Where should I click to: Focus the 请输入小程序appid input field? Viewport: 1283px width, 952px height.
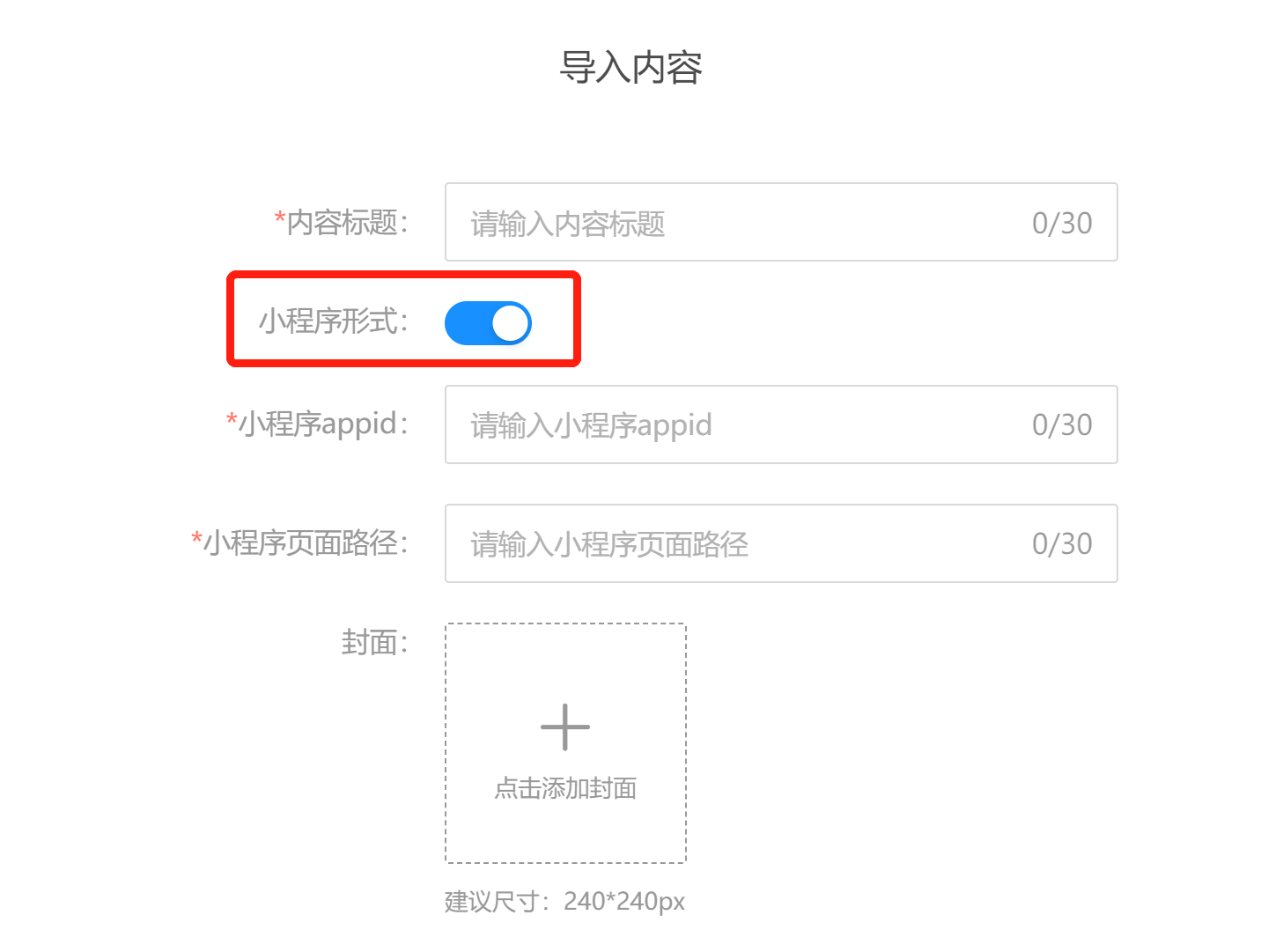(x=781, y=424)
